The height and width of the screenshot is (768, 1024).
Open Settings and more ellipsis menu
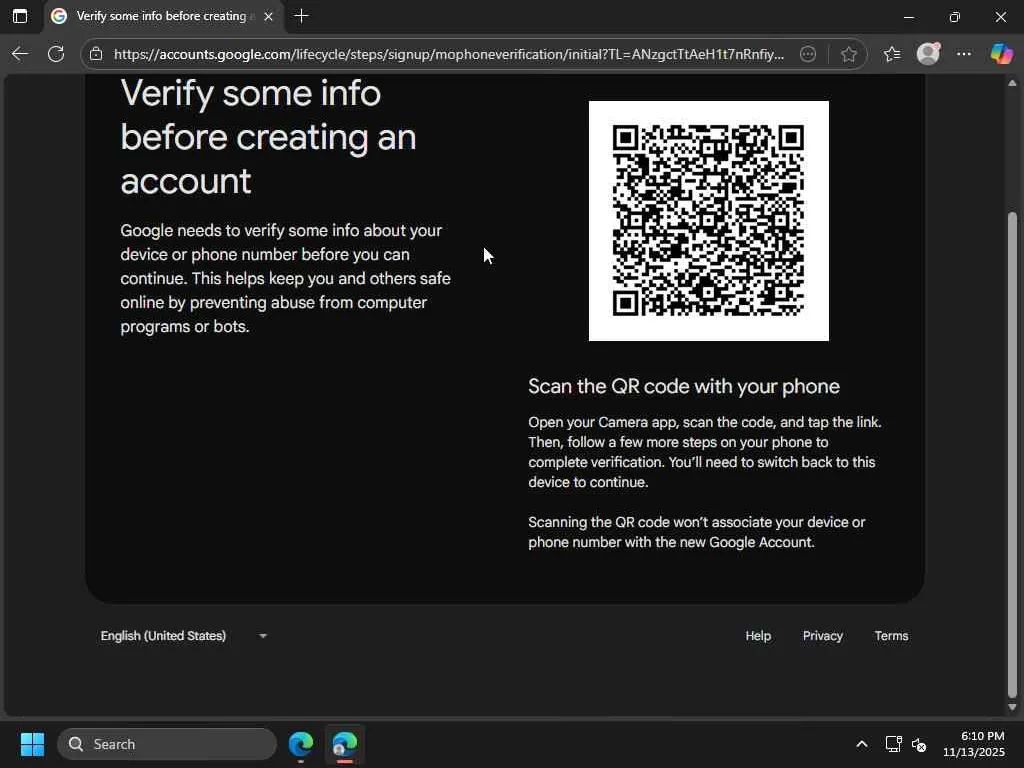click(964, 54)
